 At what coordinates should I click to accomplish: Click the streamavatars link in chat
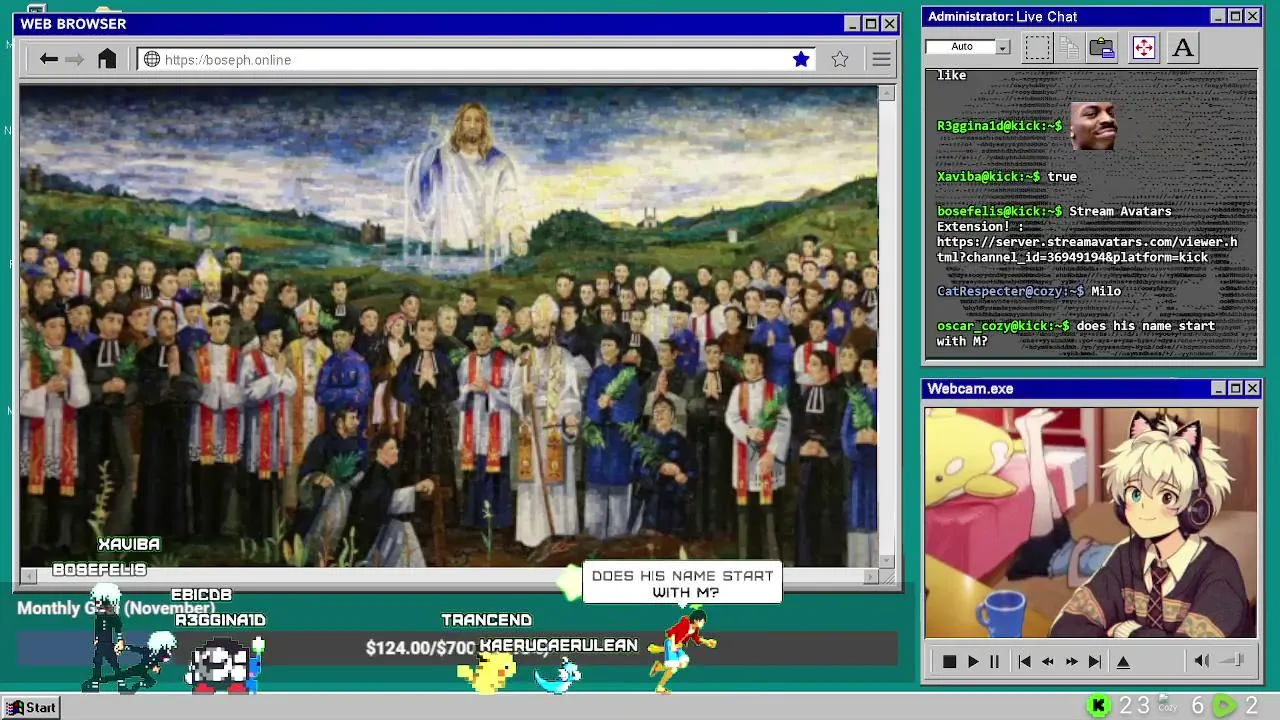coord(1087,249)
